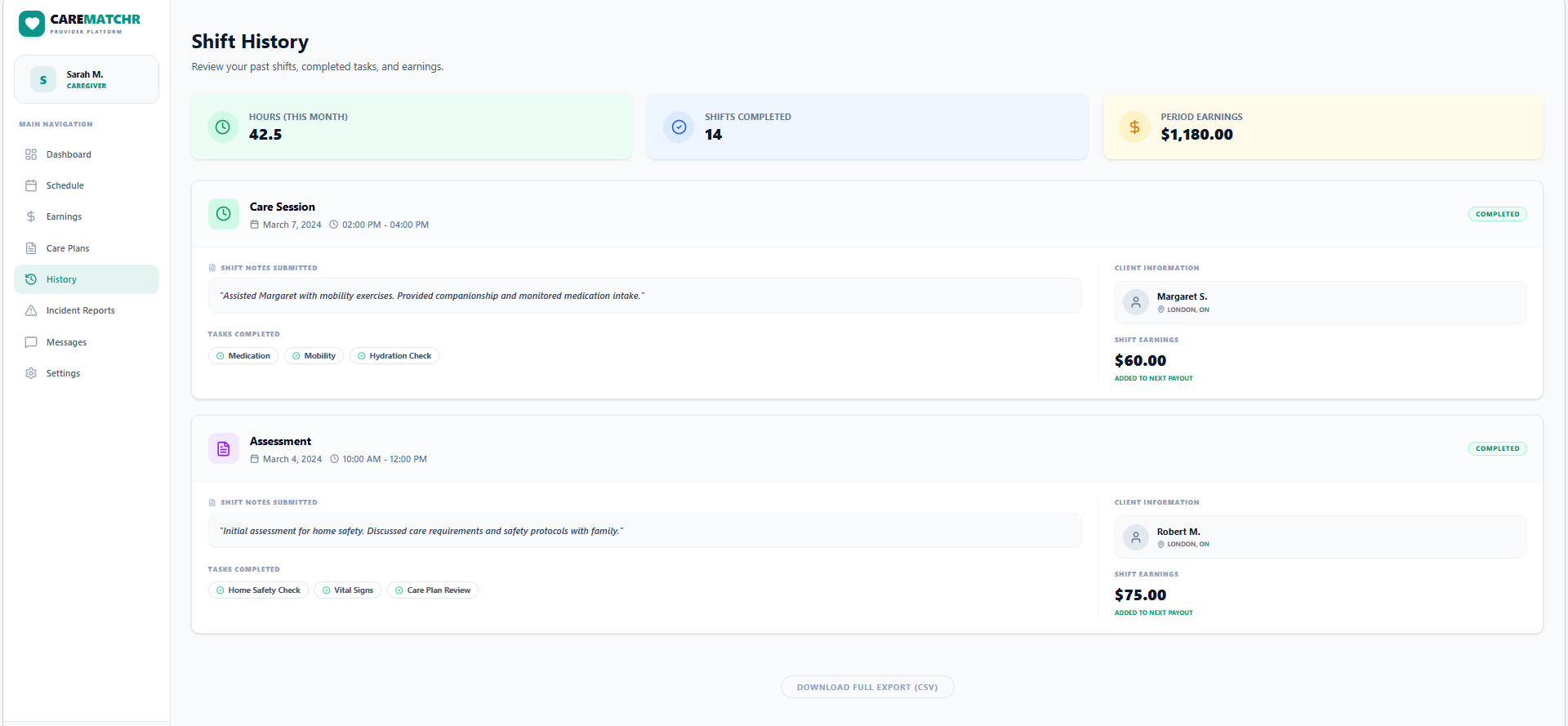This screenshot has height=726, width=1568.
Task: Open Sarah M. caregiver profile card
Action: tap(87, 79)
